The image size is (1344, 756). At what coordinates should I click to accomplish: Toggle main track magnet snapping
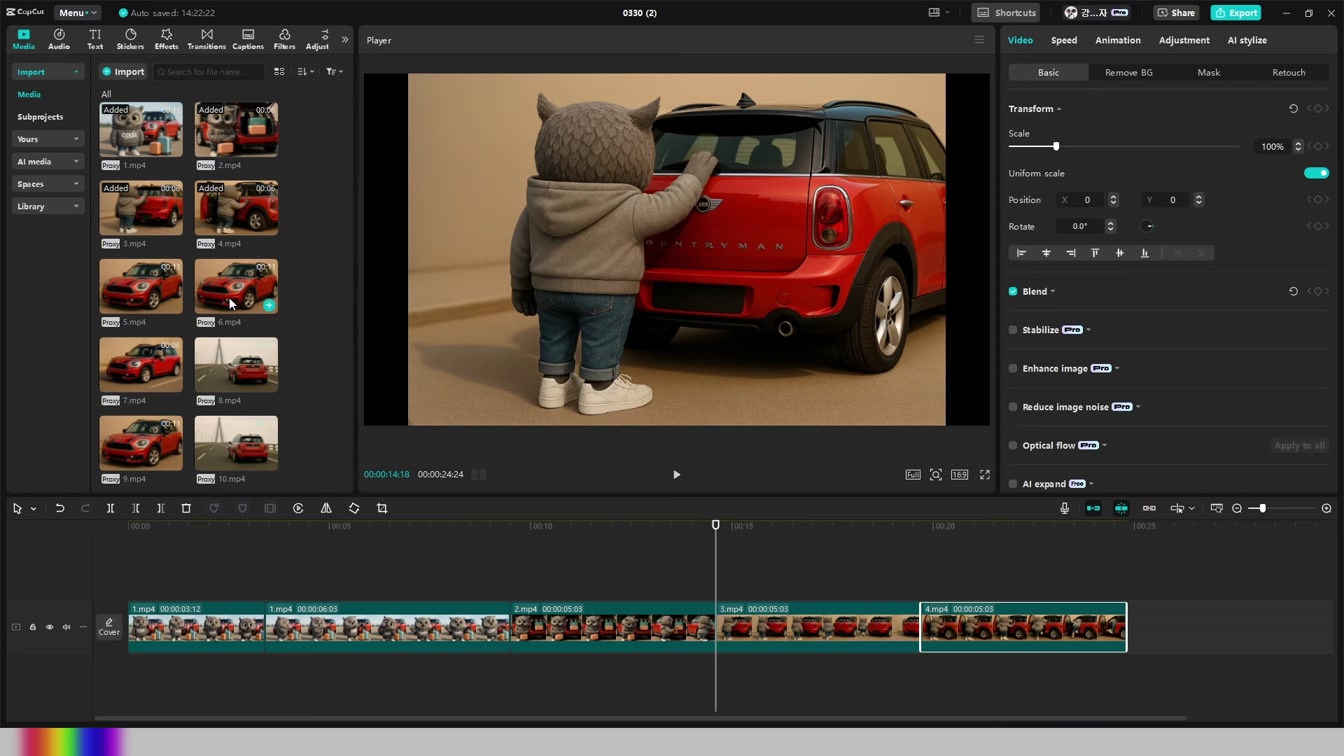pos(1093,508)
